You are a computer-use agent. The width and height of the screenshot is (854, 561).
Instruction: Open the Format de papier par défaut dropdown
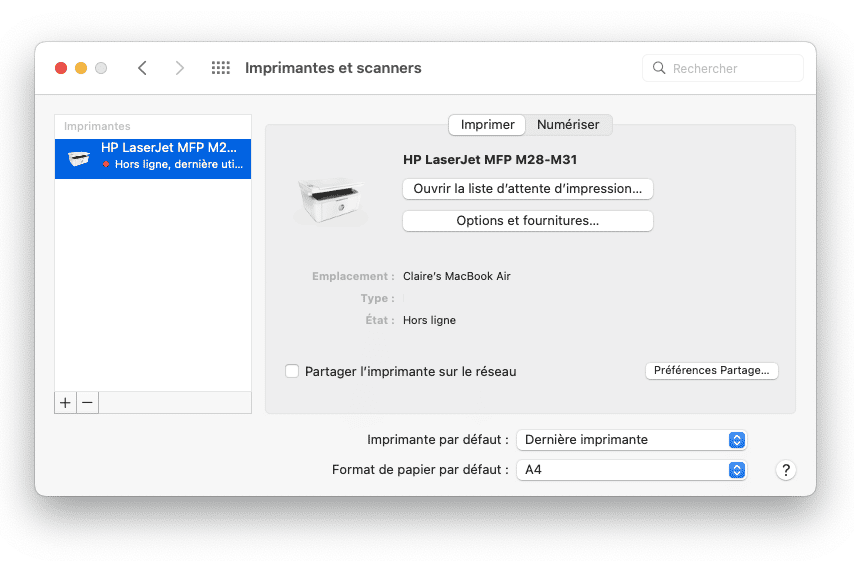pos(632,470)
